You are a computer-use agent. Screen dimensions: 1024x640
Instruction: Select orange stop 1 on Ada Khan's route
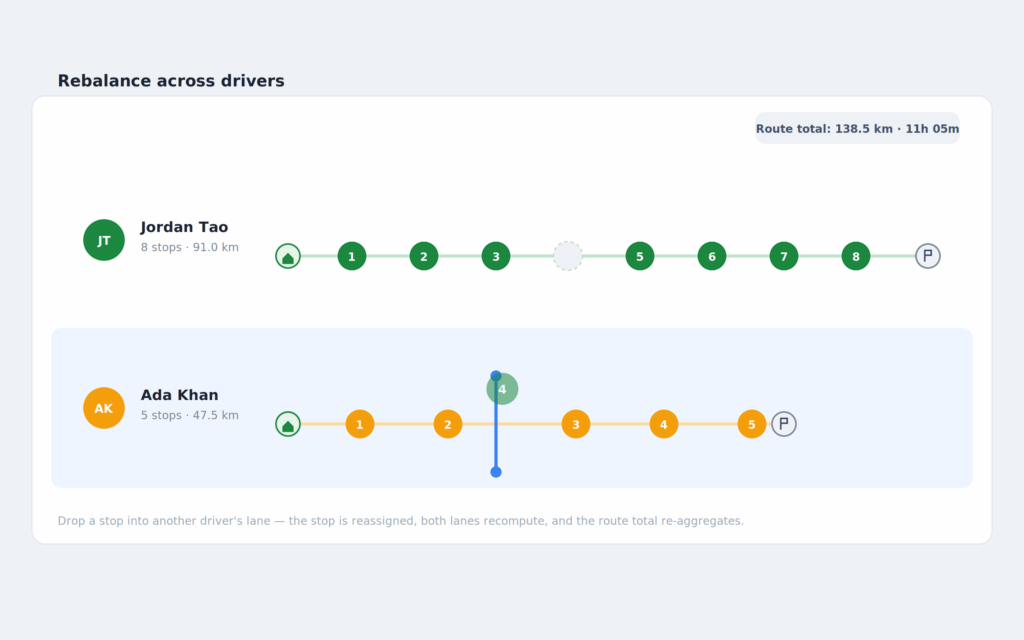360,424
